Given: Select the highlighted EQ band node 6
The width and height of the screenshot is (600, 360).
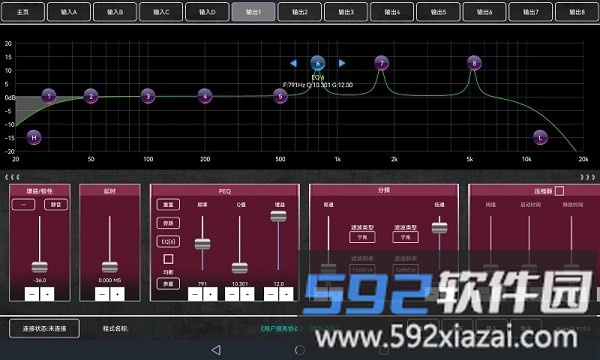Looking at the screenshot, I should [x=318, y=64].
